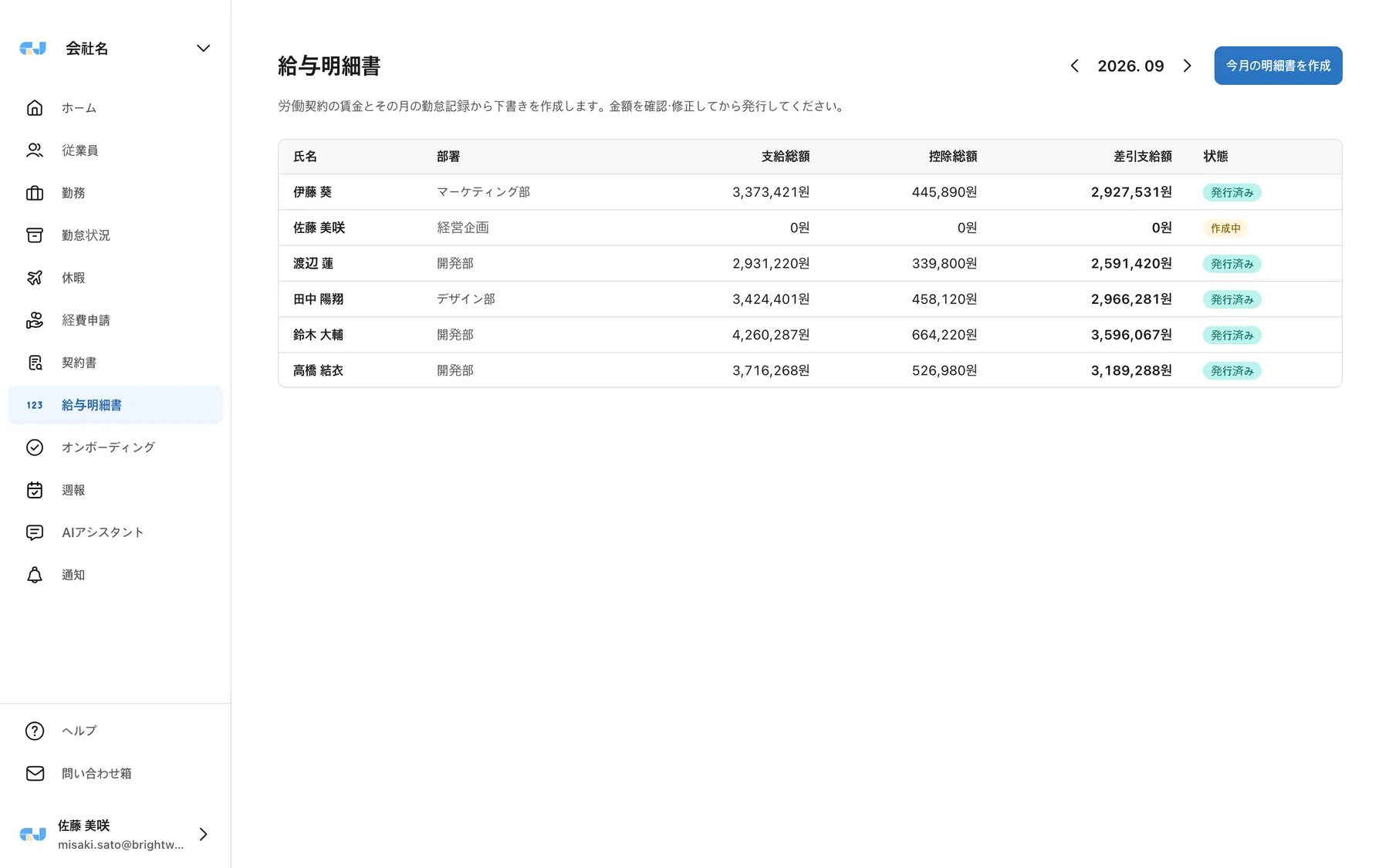
Task: Click the chat bubble icon for AIアシスタント
Action: pos(35,532)
